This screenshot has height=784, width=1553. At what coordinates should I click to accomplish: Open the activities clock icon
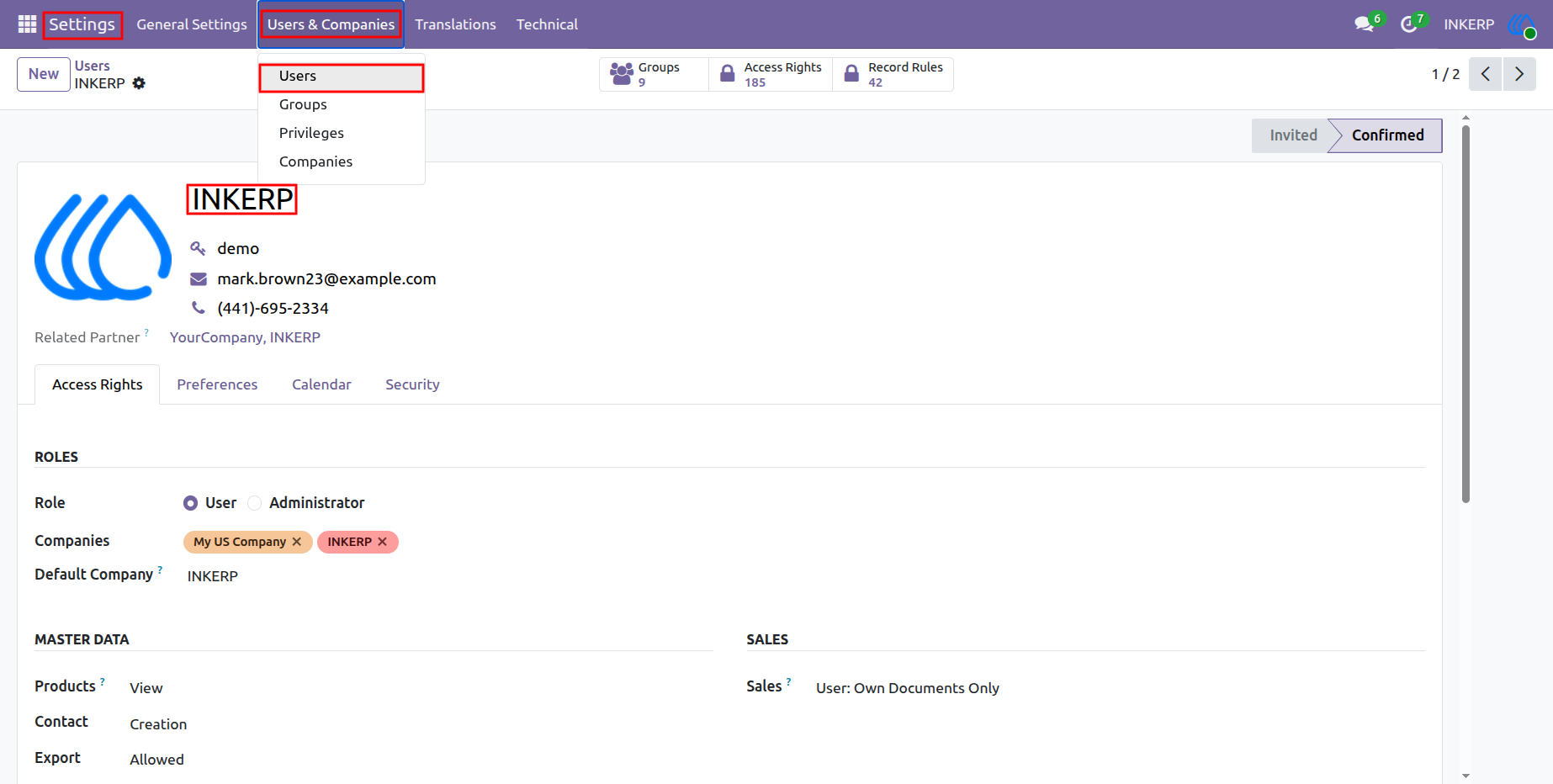click(x=1409, y=24)
